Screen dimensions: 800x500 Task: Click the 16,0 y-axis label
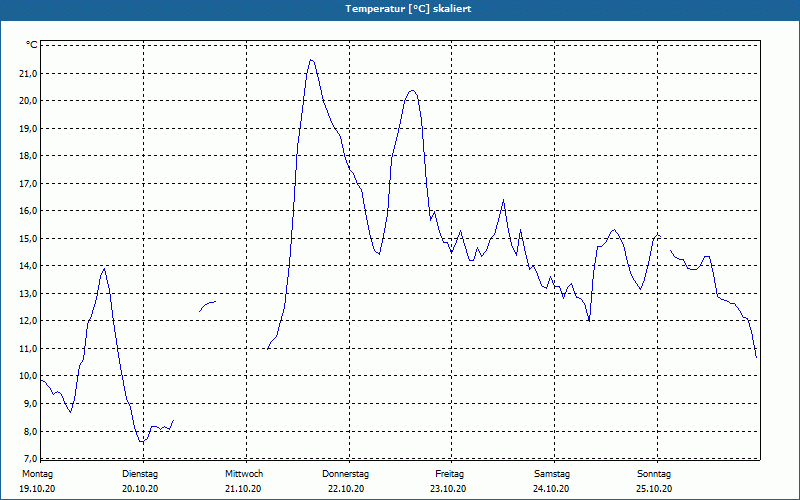click(28, 211)
